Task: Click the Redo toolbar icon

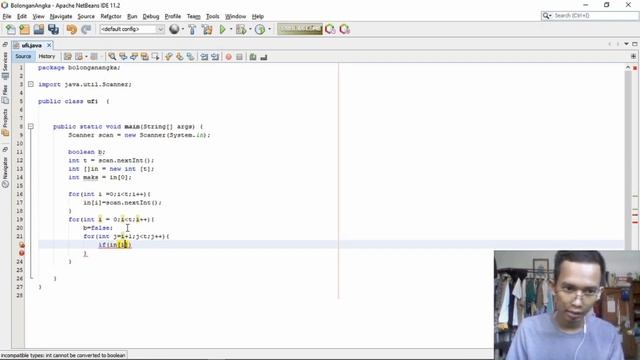Action: click(x=86, y=29)
